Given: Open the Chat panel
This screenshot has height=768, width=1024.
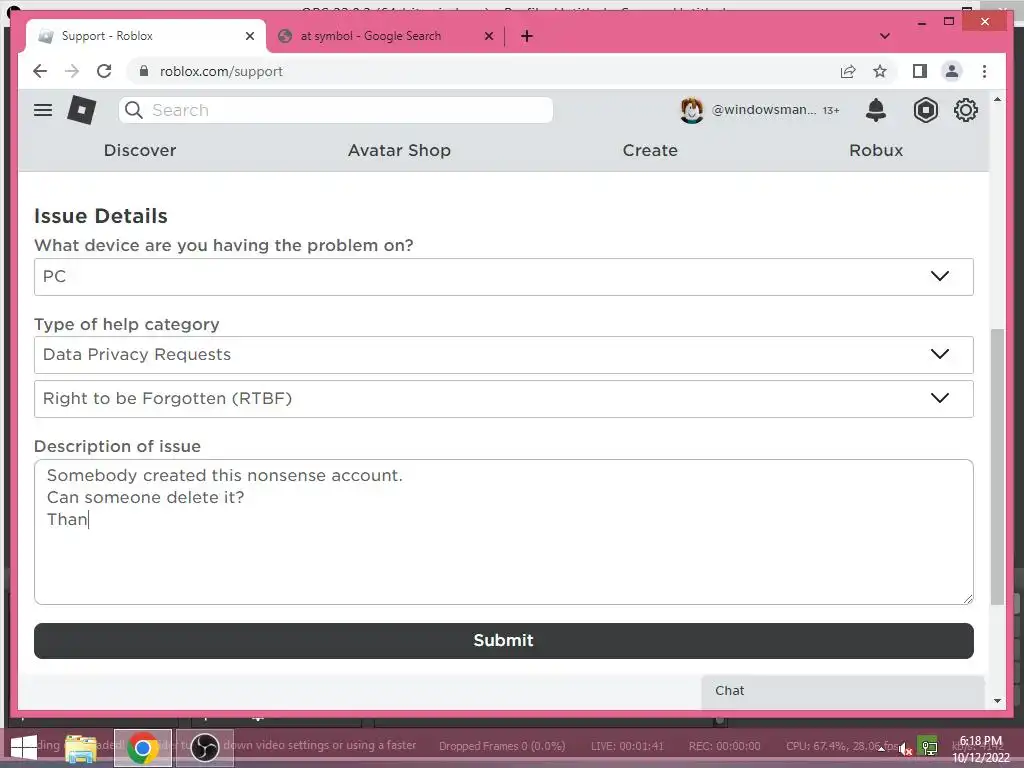Looking at the screenshot, I should click(x=842, y=691).
